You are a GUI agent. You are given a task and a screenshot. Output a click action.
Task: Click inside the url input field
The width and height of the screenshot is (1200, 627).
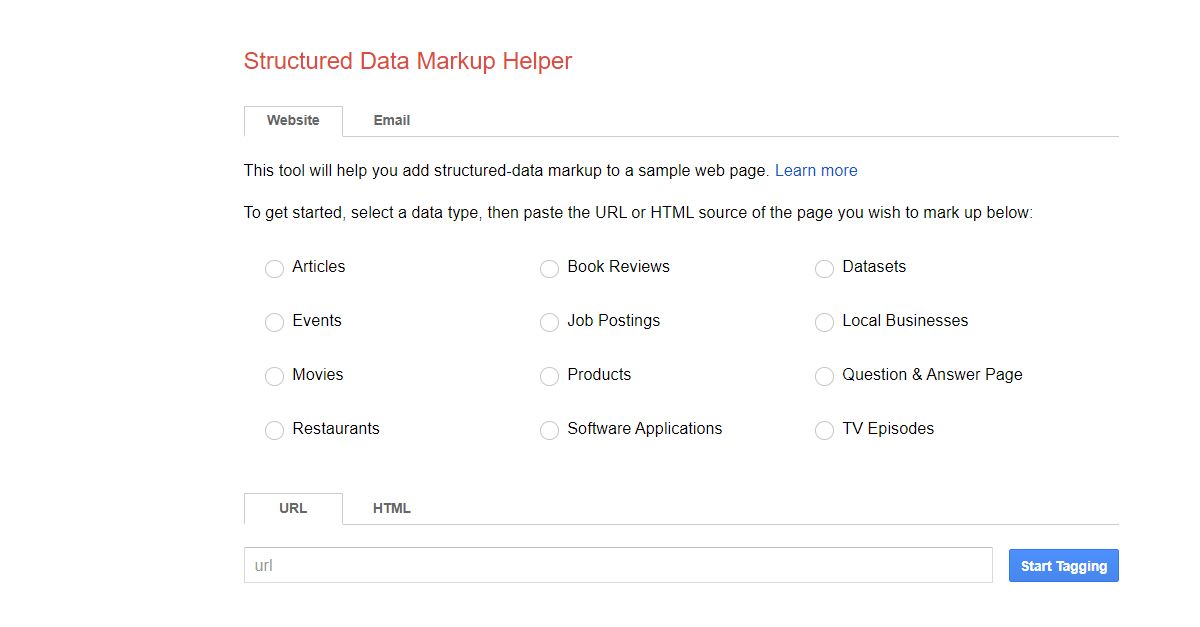click(617, 565)
